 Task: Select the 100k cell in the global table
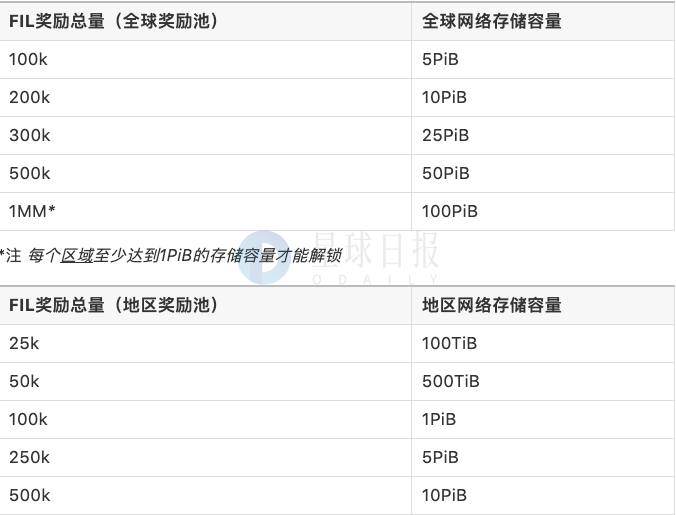(x=28, y=59)
